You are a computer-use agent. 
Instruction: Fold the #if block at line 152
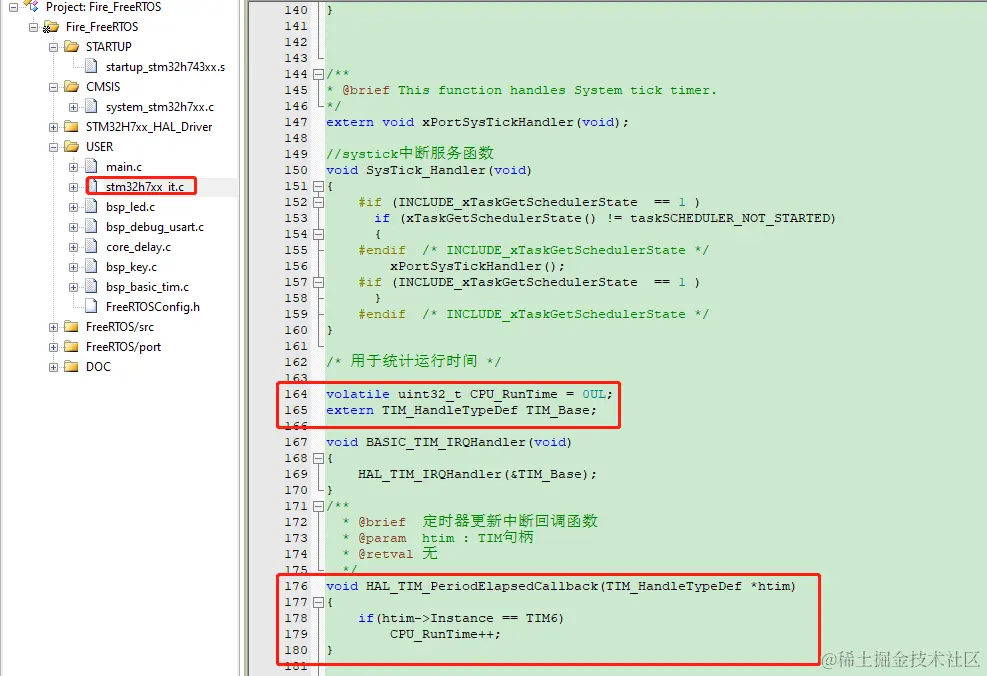pos(319,202)
